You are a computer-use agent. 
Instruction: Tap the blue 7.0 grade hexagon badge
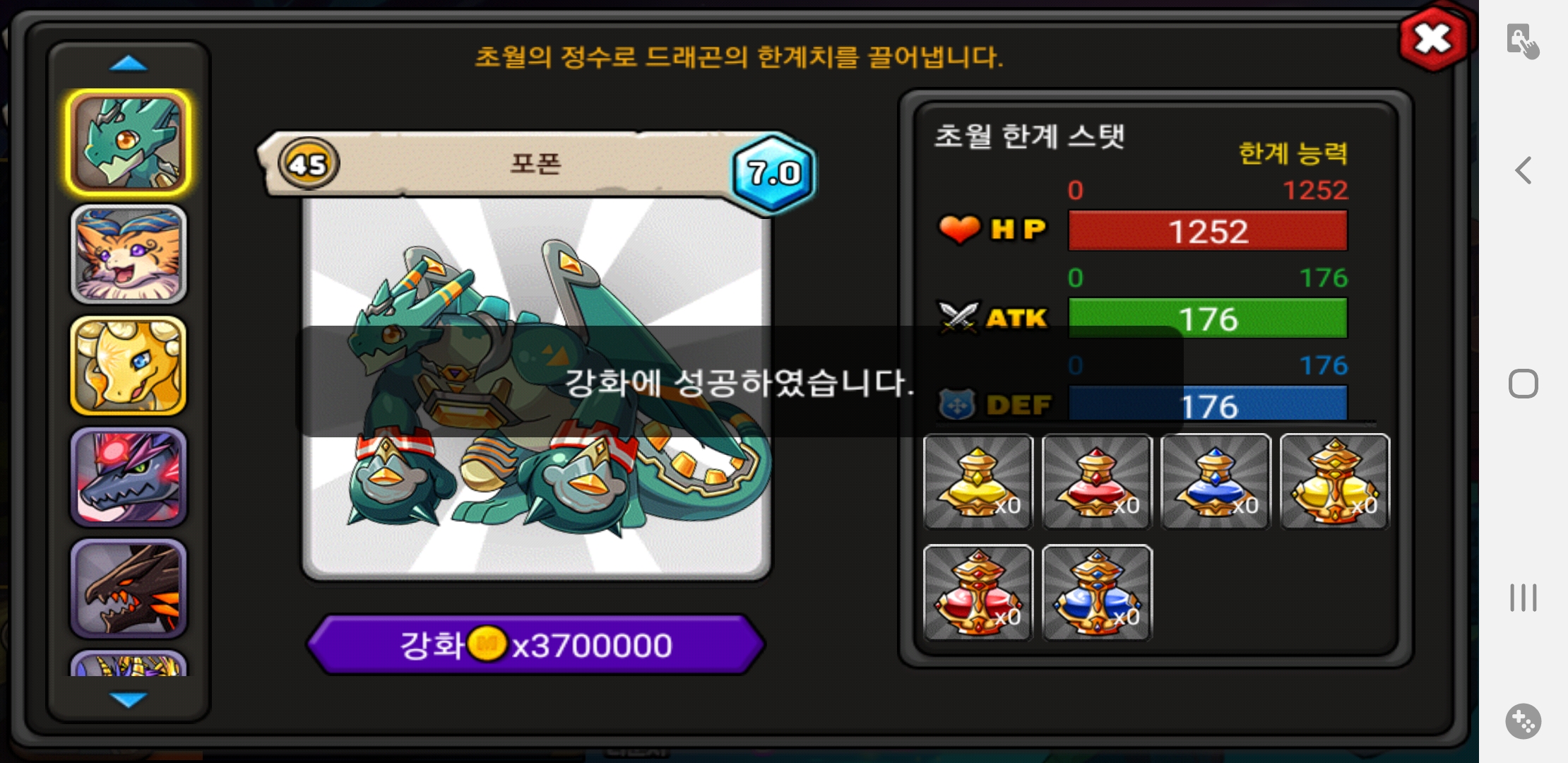tap(773, 173)
